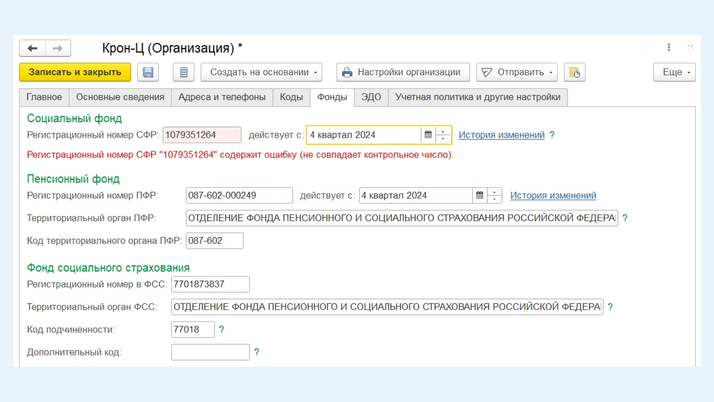Switch to the ЭДО tab
The height and width of the screenshot is (402, 714).
[x=371, y=97]
